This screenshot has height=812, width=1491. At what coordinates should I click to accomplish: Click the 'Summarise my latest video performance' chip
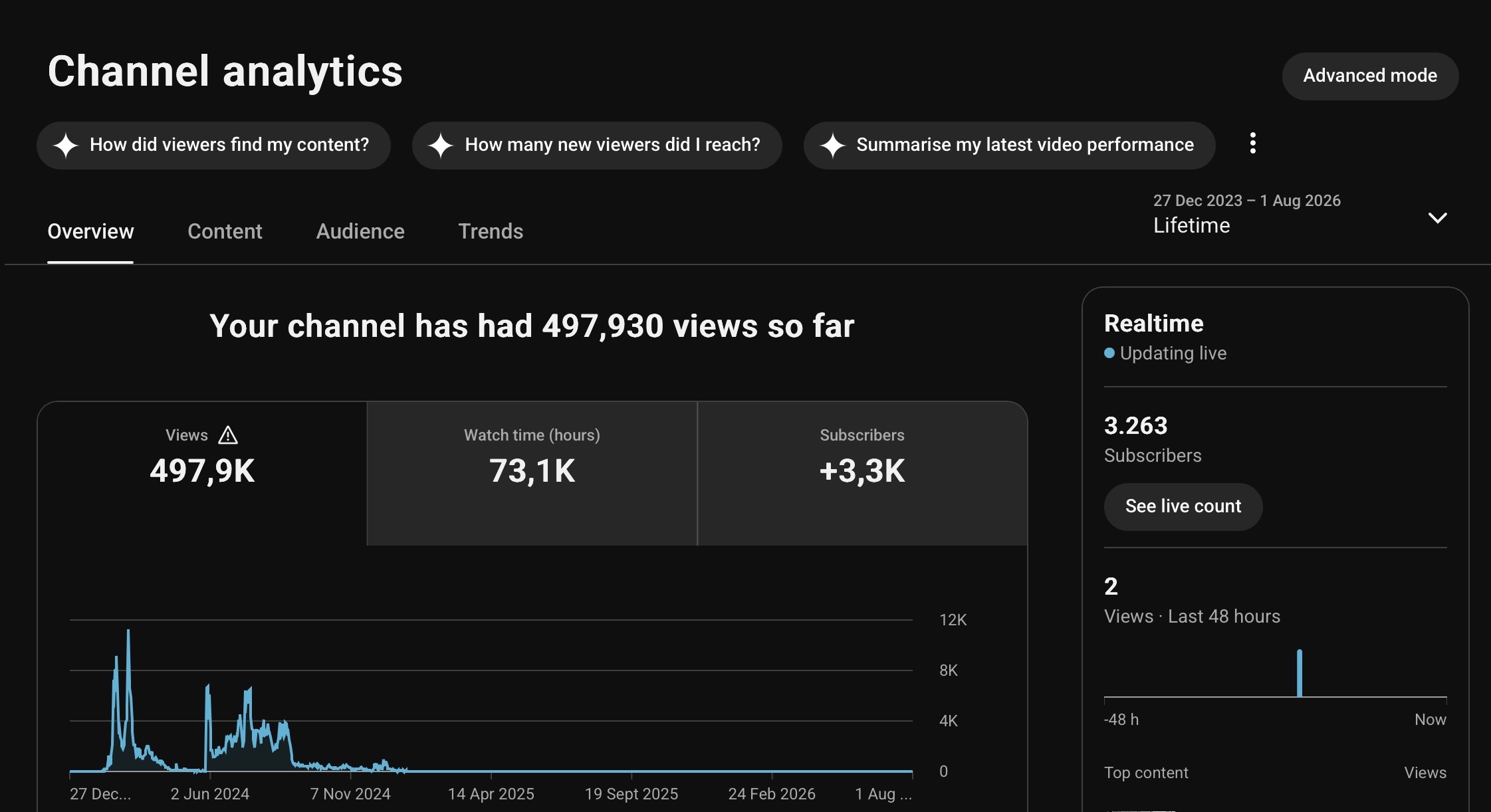pyautogui.click(x=1009, y=146)
